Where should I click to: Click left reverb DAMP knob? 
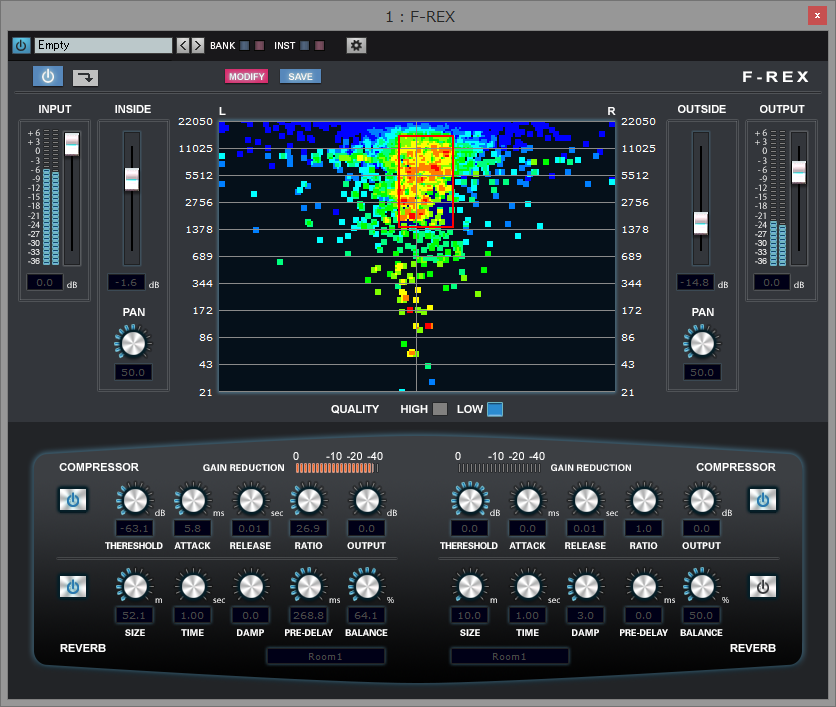pyautogui.click(x=251, y=587)
